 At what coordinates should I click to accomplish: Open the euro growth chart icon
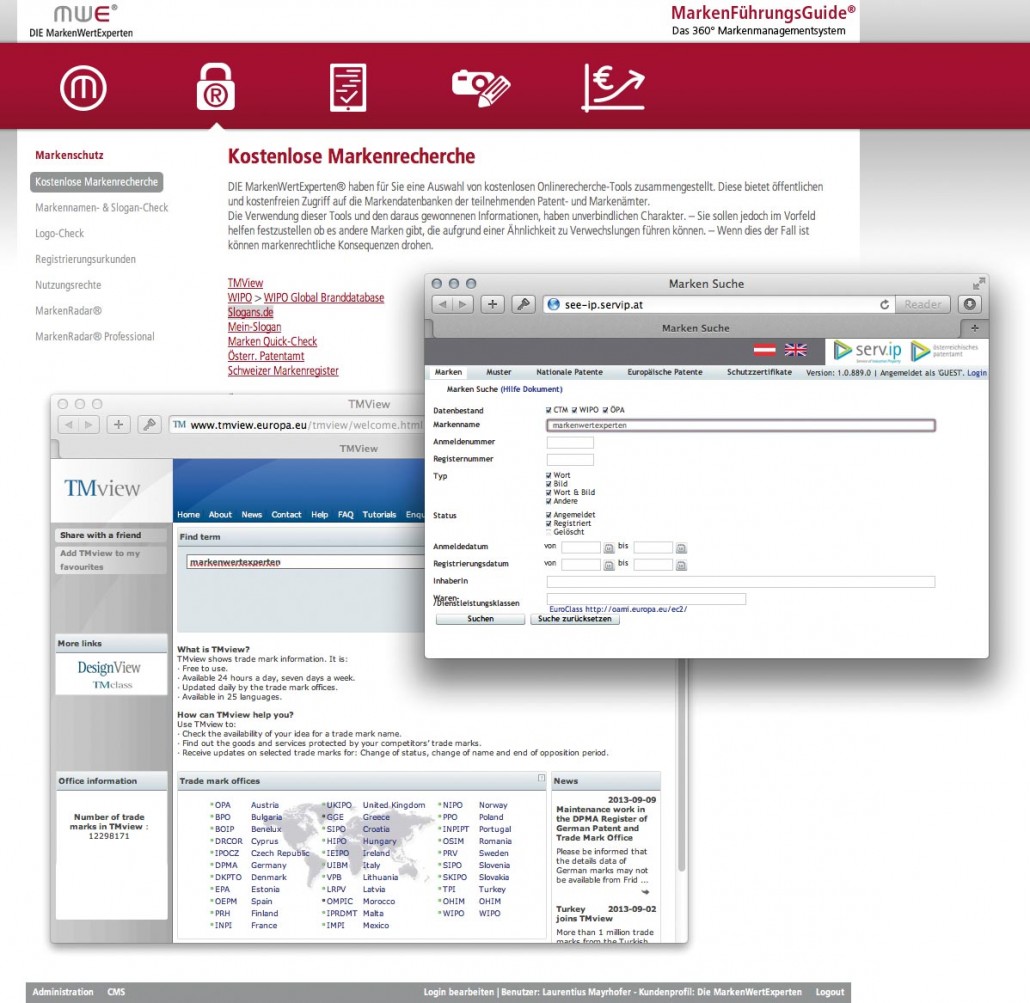[x=614, y=87]
